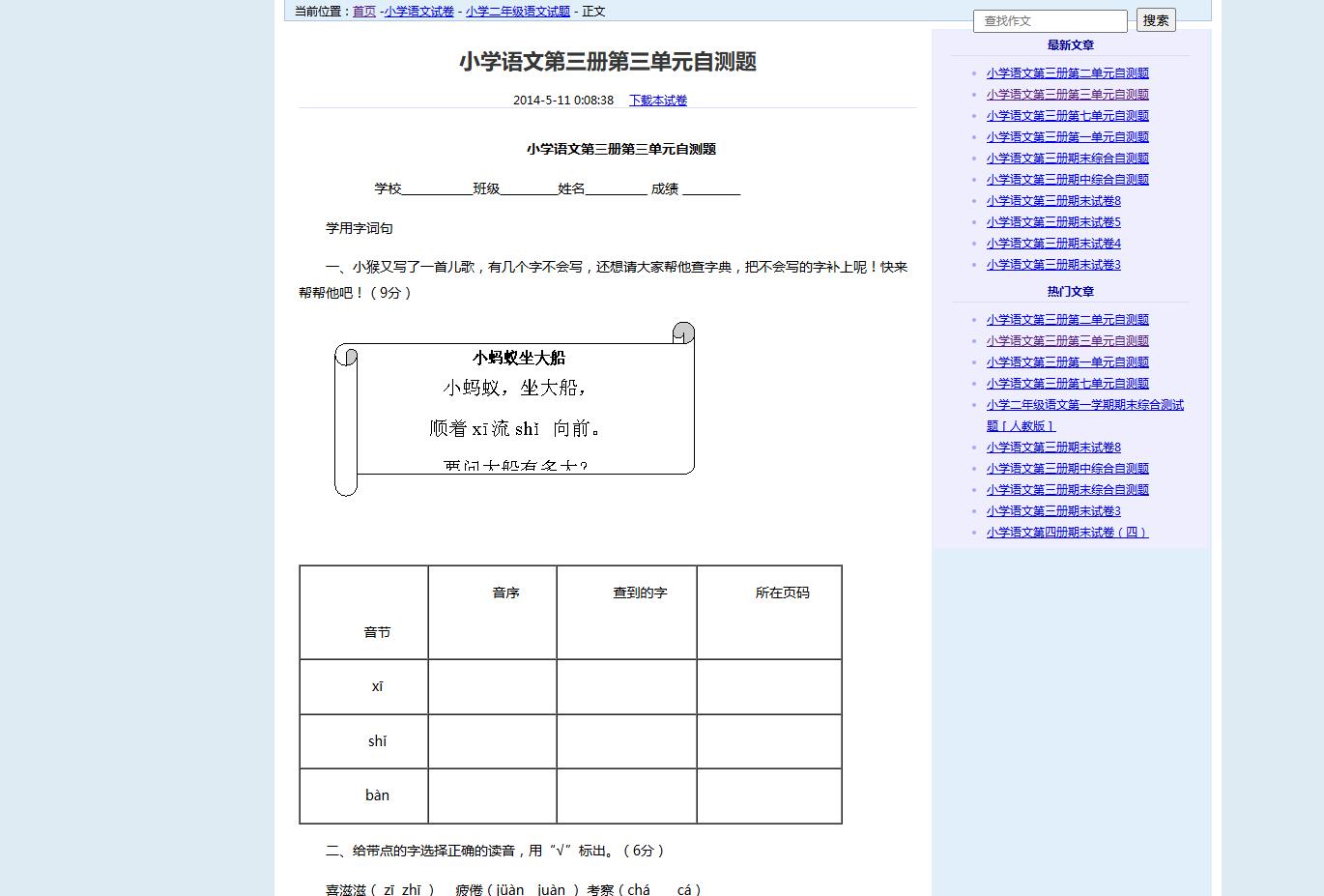
Task: Go to 小学语文试卷 breadcrumb link
Action: (419, 12)
